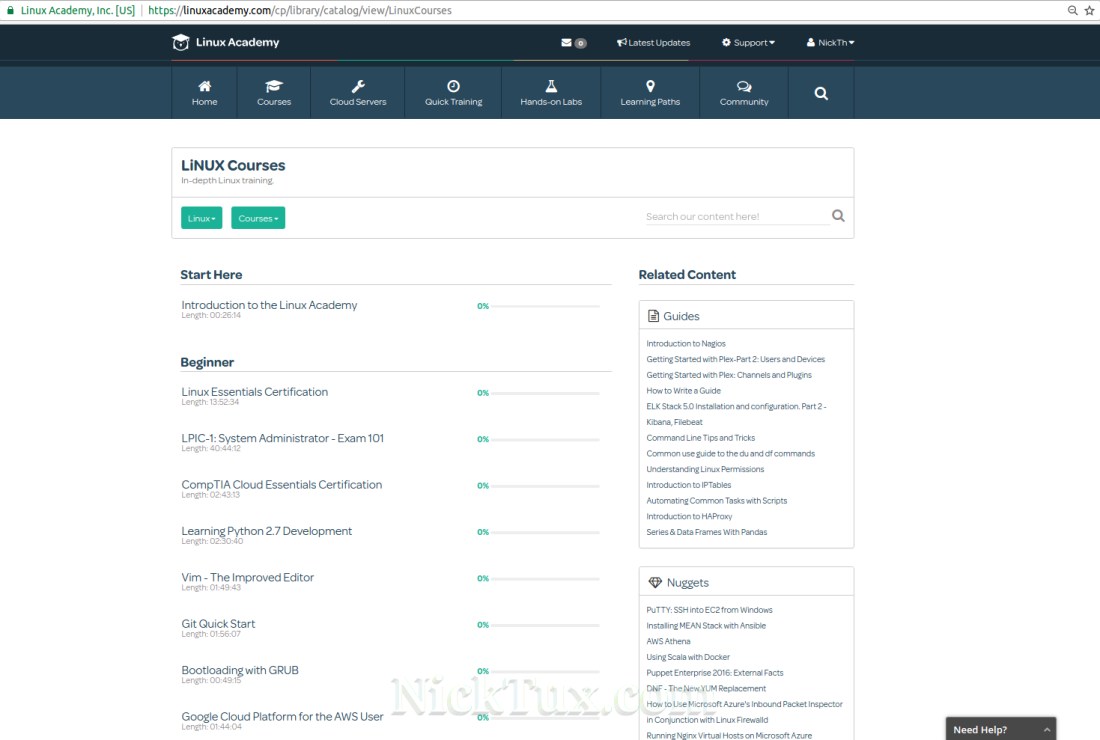1100x740 pixels.
Task: Open the NickTh user account menu
Action: click(x=830, y=43)
